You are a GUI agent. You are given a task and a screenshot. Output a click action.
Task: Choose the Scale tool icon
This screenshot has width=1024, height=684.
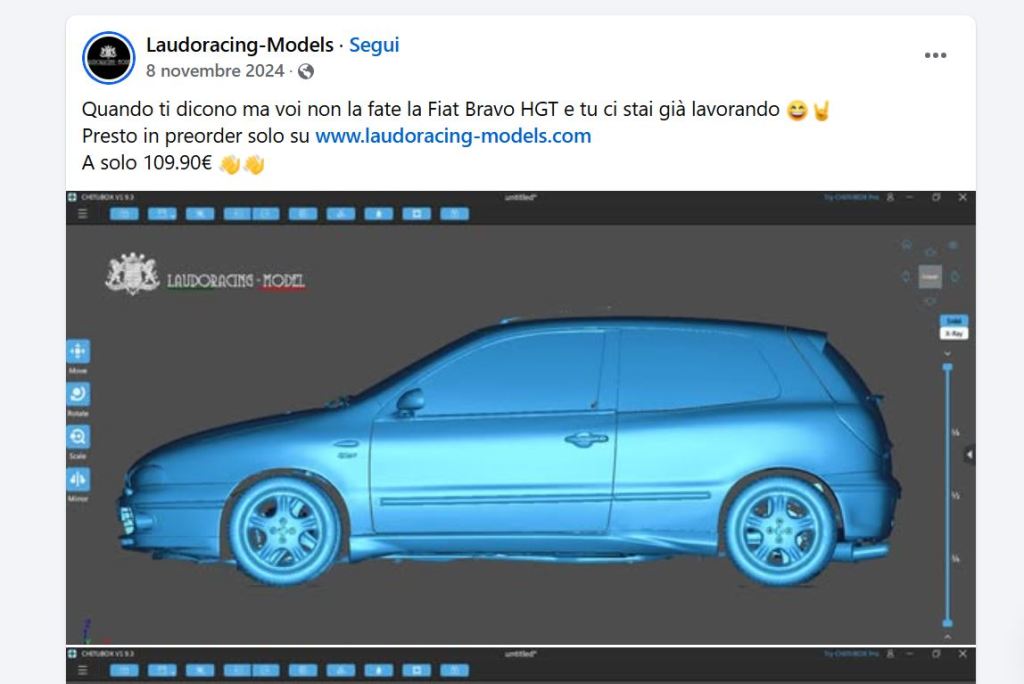coord(78,436)
